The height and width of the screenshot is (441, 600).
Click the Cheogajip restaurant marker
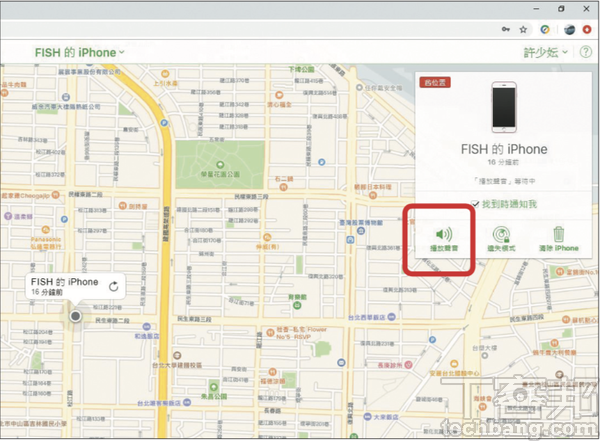pyautogui.click(x=55, y=195)
